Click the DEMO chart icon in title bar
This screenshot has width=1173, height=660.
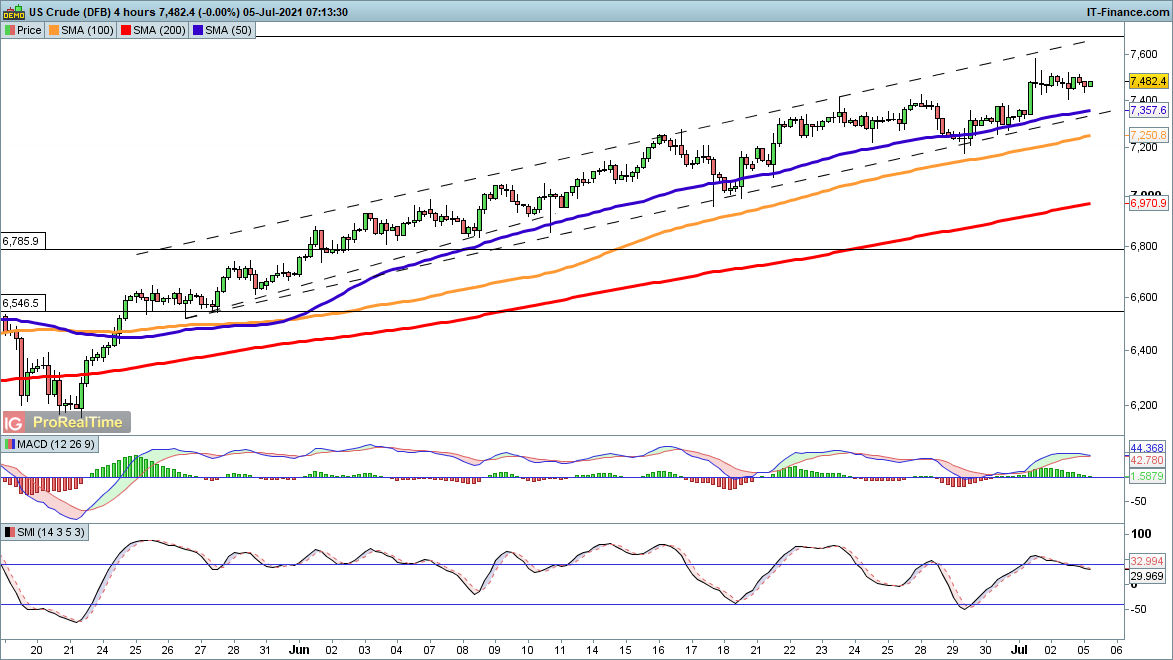(x=14, y=11)
